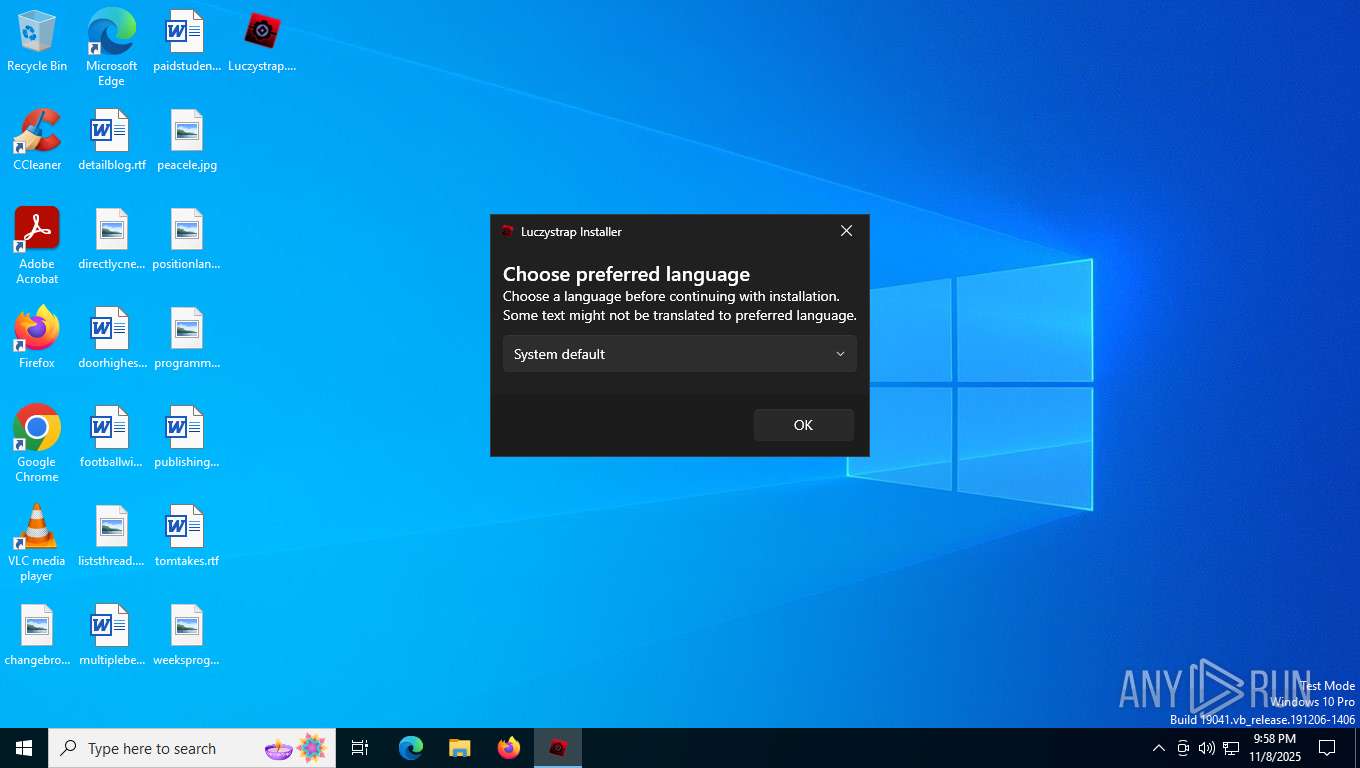
Task: Select the VLC media player shortcut
Action: coord(37,543)
